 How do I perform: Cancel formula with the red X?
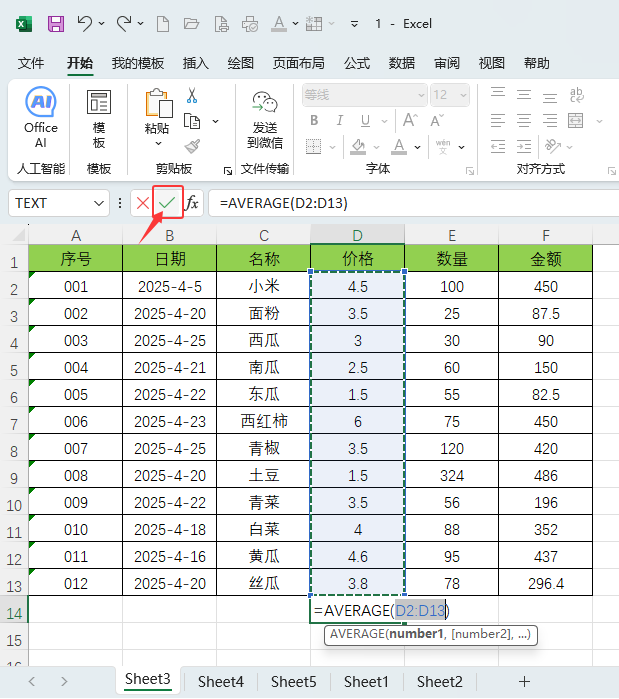click(143, 203)
